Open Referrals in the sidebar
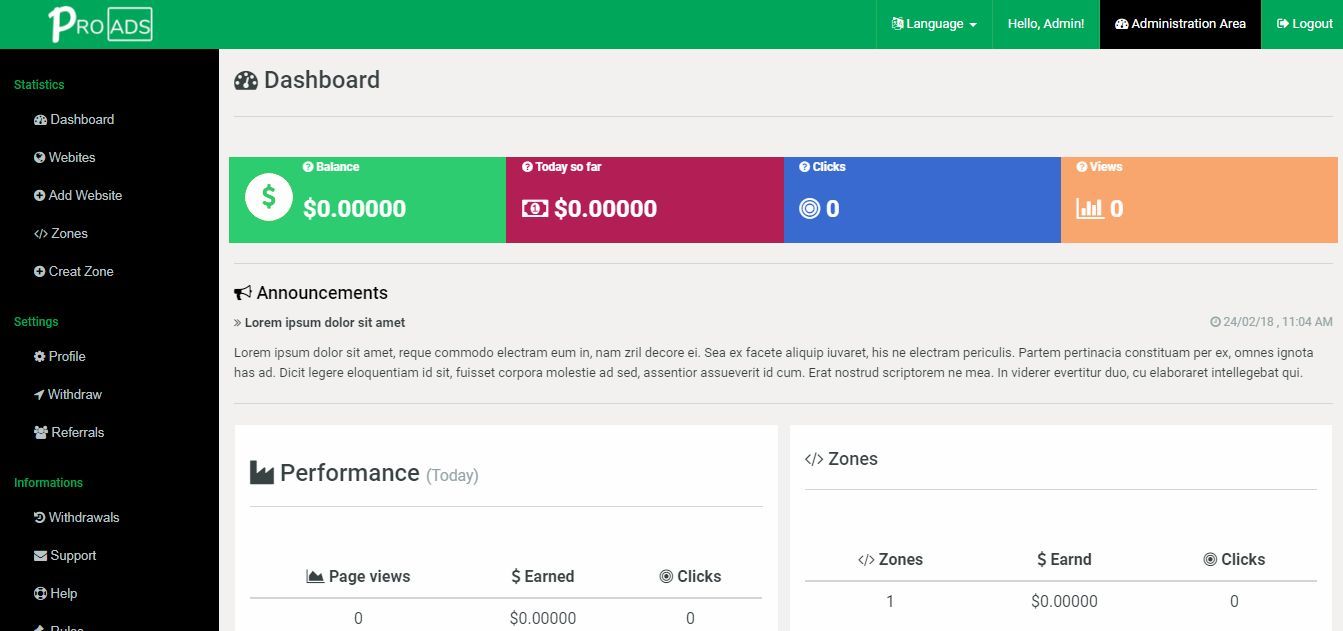This screenshot has height=631, width=1343. point(69,432)
